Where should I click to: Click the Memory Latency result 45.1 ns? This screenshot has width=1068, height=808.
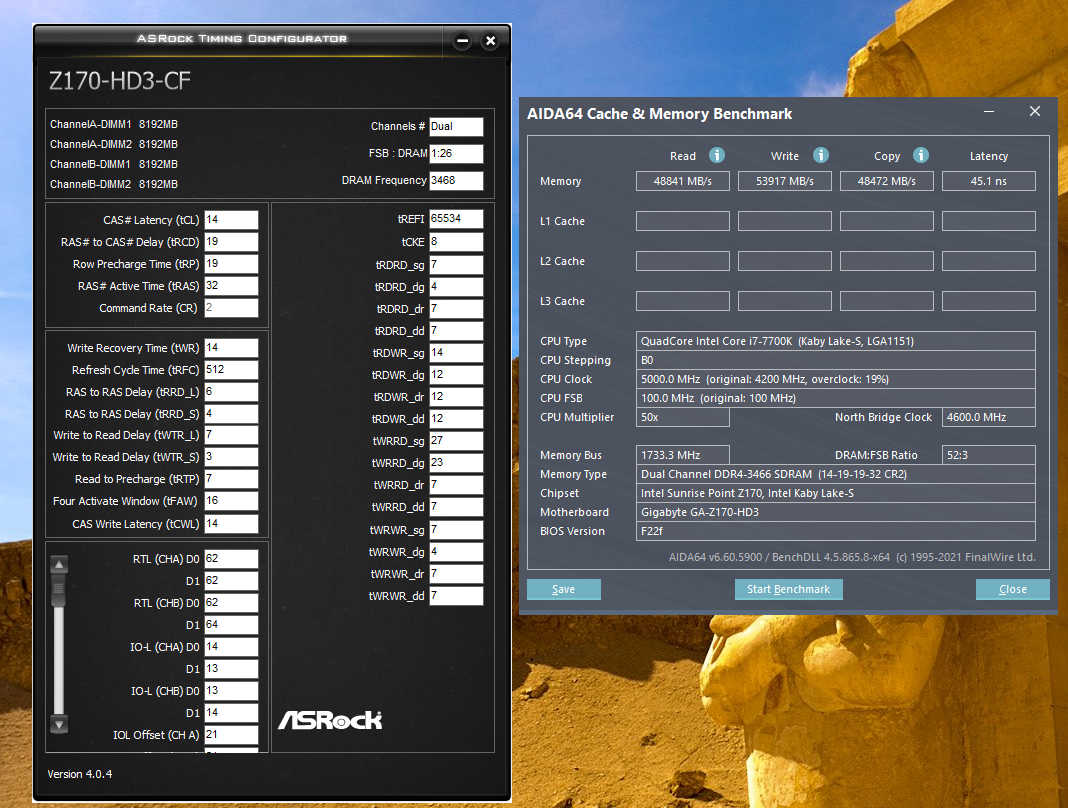(x=989, y=181)
